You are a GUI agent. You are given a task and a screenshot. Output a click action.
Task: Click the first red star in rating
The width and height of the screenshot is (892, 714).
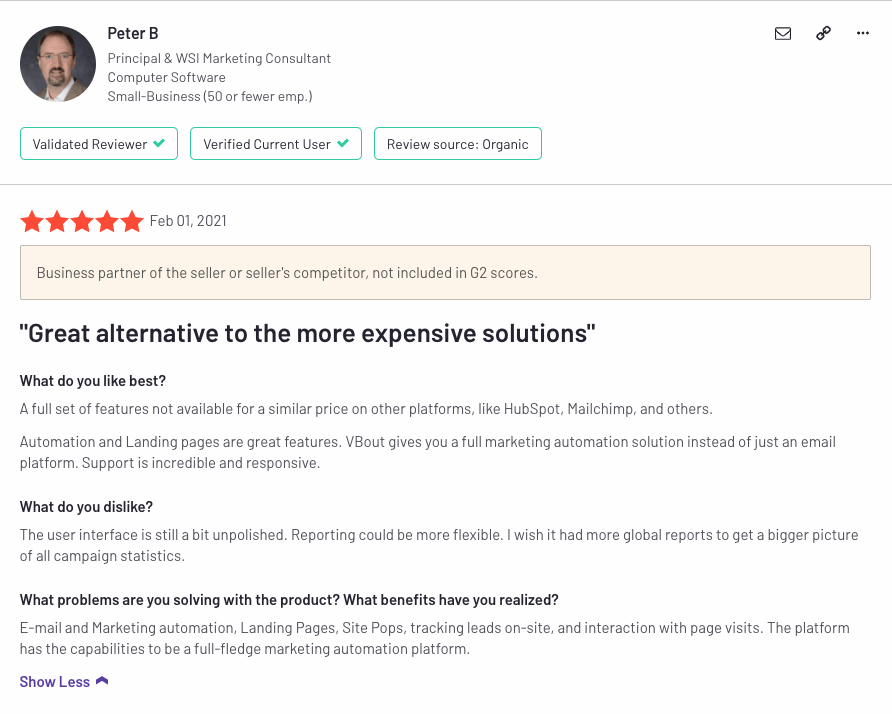[x=32, y=221]
